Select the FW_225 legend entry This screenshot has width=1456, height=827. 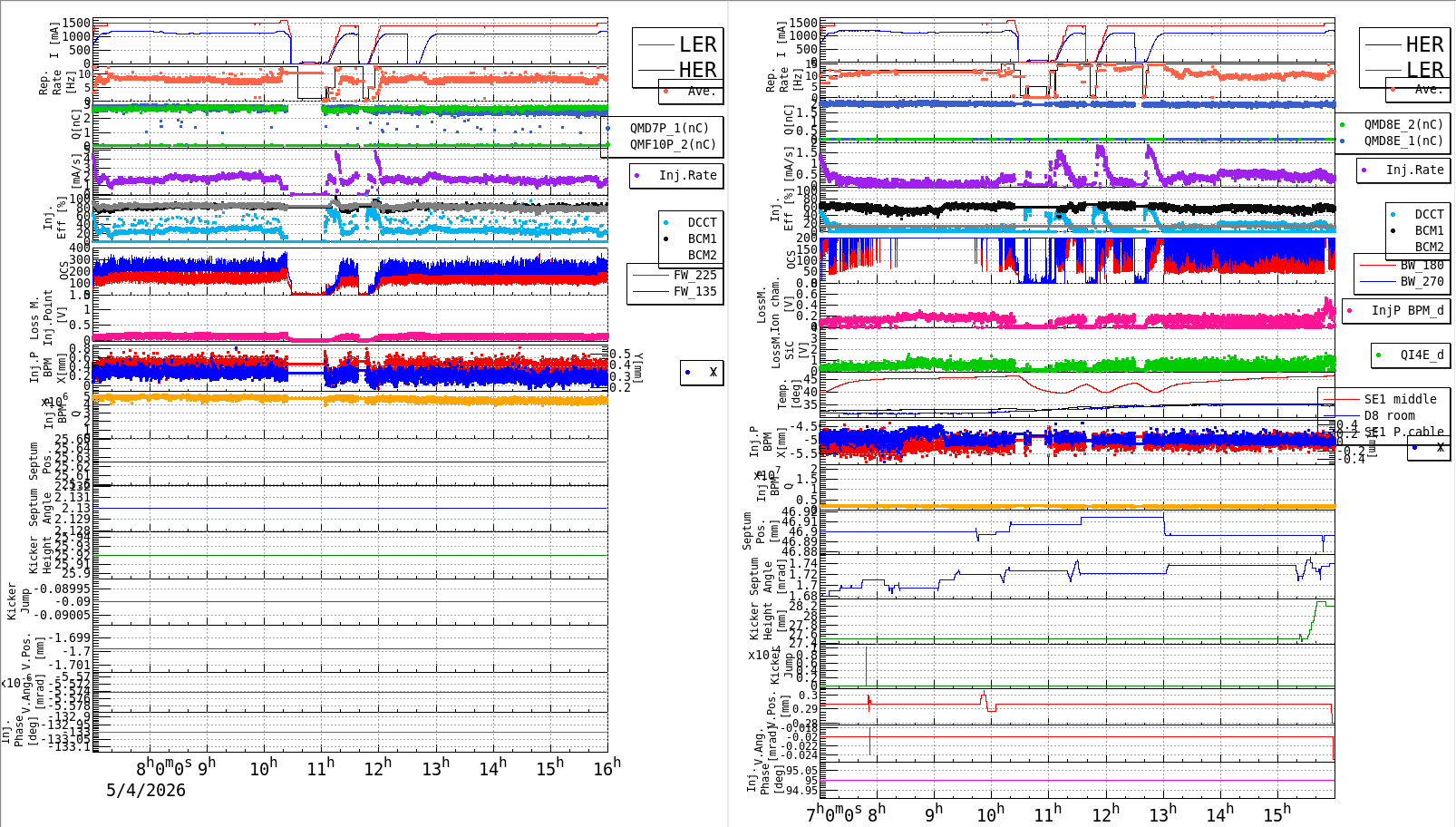coord(694,275)
